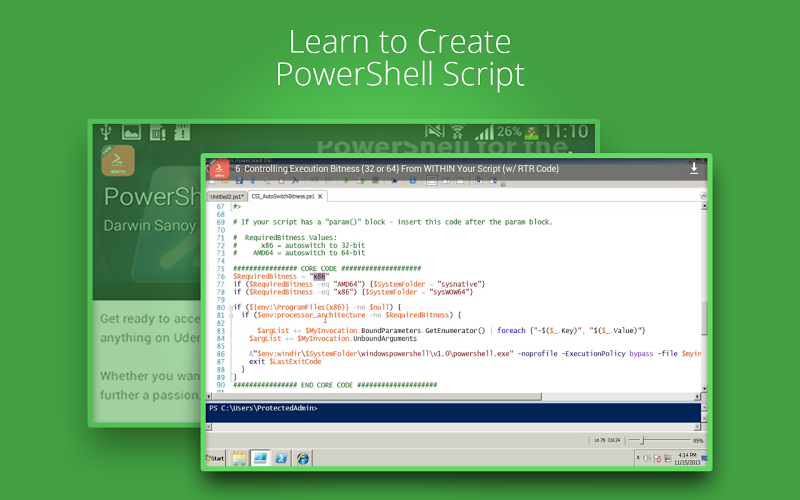Screen dimensions: 800x500
Task: Collapse the nested if block at line 81
Action: coord(231,315)
